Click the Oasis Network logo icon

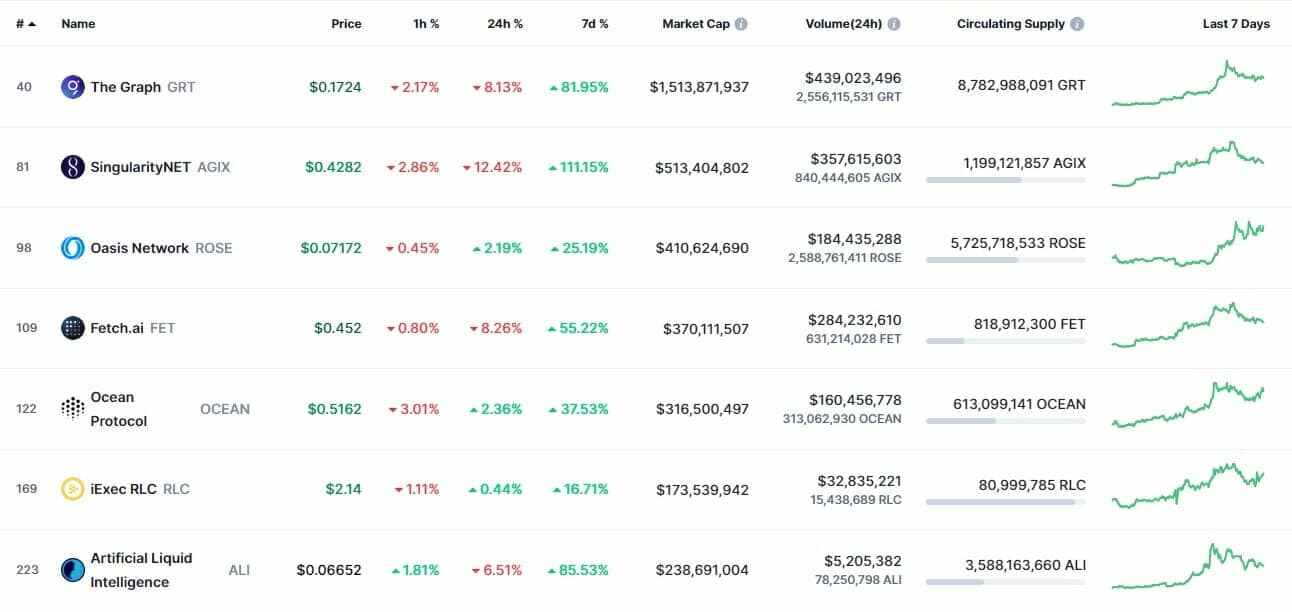click(72, 248)
